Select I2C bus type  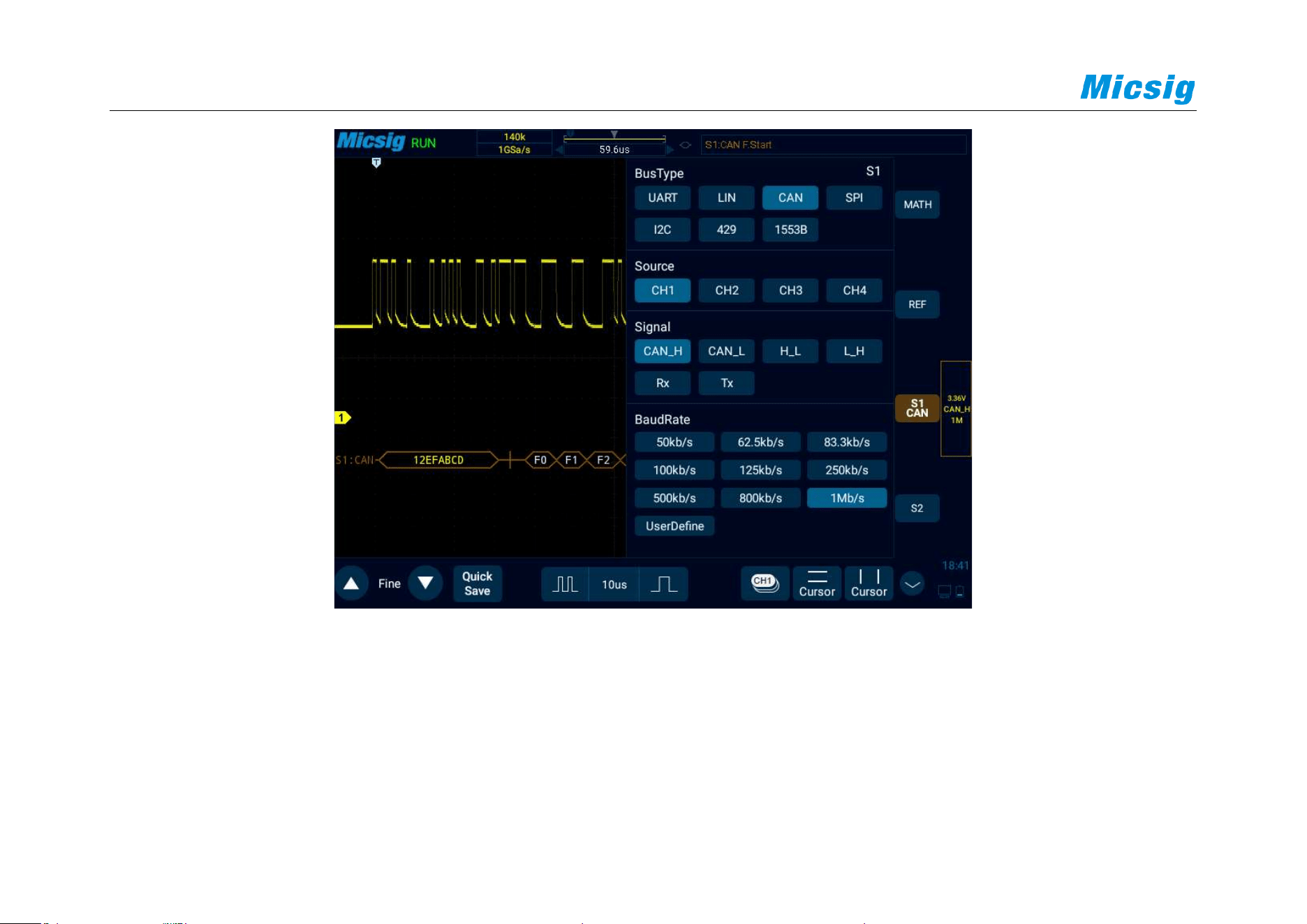point(663,230)
